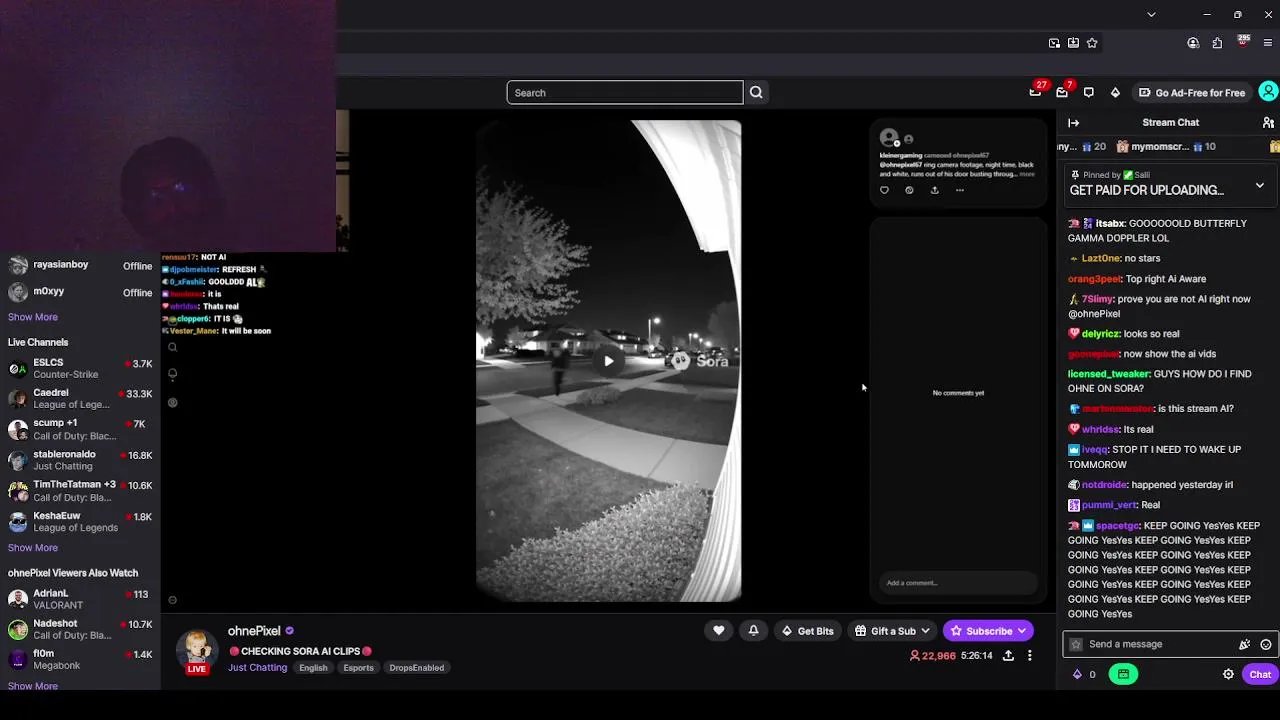Open AdrianL VALORANT channel
Screen dimensions: 1280x720
[x=80, y=599]
